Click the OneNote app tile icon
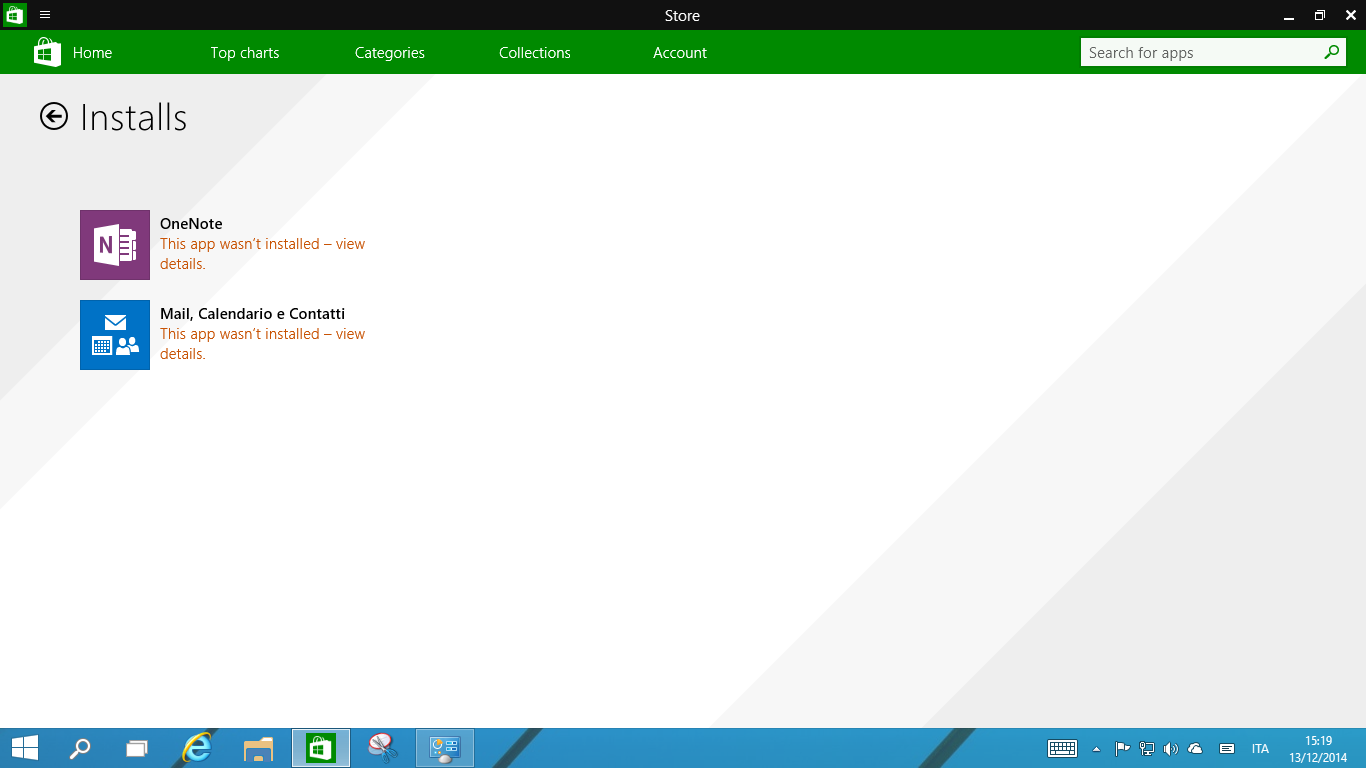 click(115, 245)
